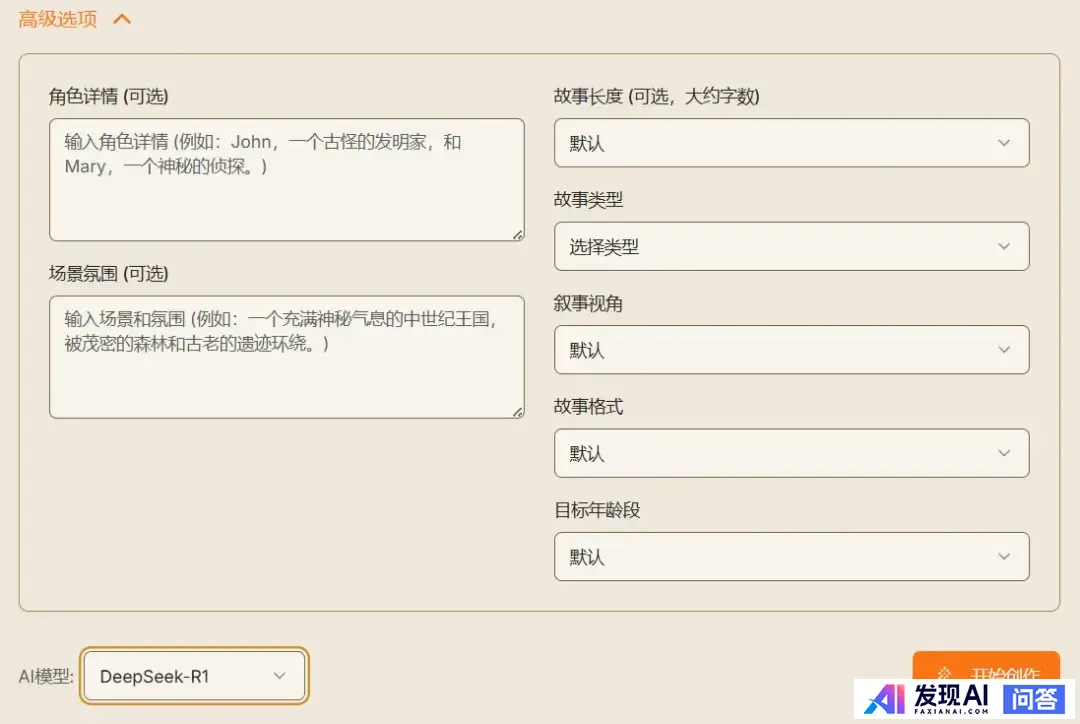Screen dimensions: 1080x724
Task: Click into the 场景氛围 text area
Action: point(287,357)
